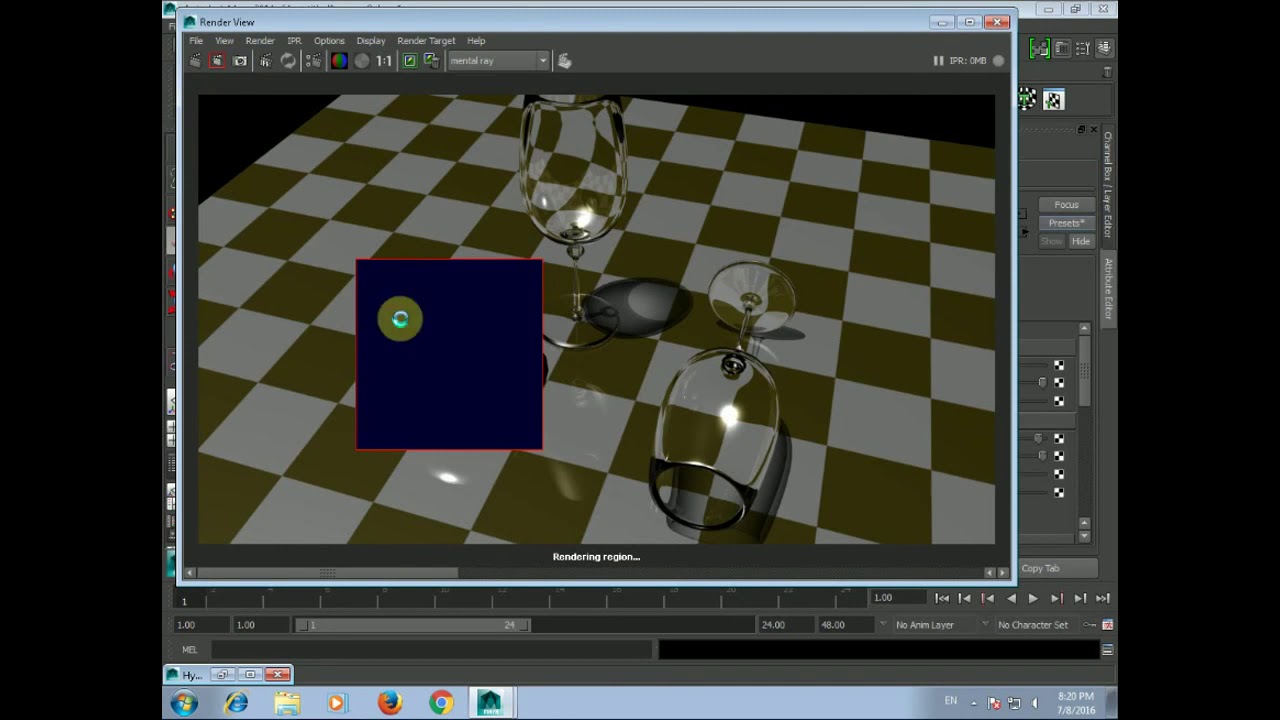Click the Show button

coord(1052,241)
